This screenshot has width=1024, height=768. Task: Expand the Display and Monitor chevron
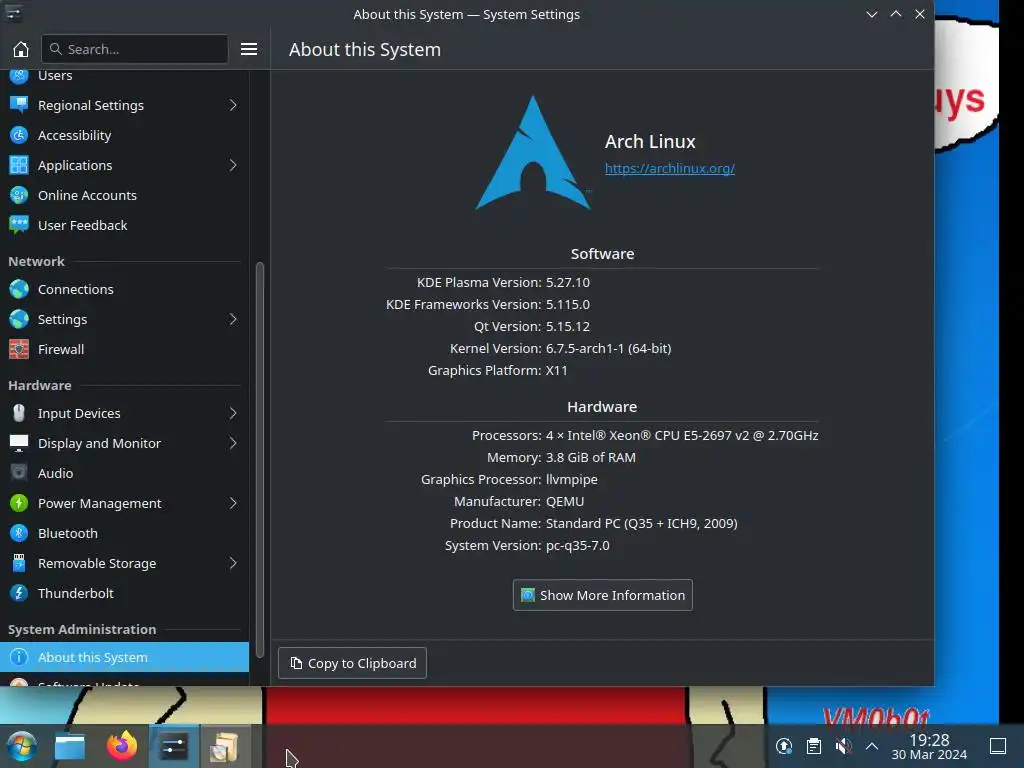(x=233, y=443)
